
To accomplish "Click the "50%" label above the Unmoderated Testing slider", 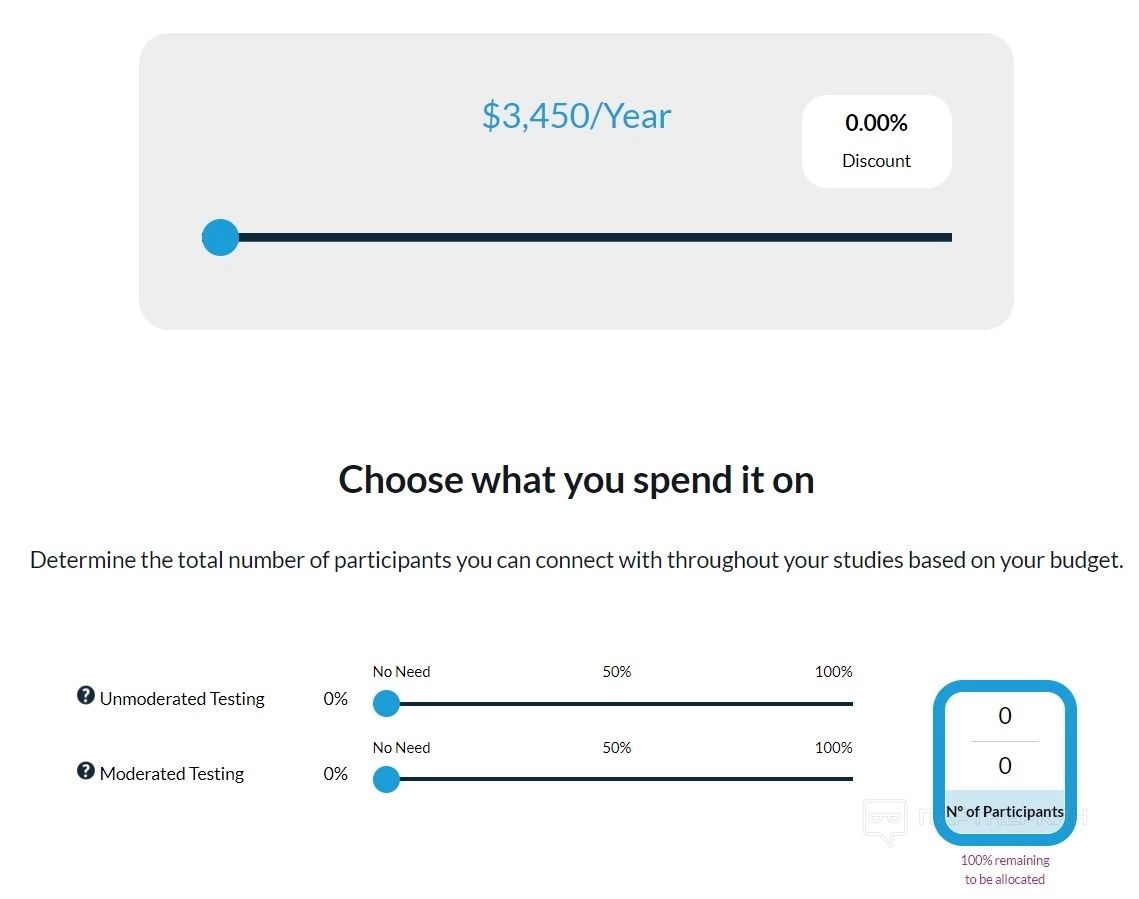I will pyautogui.click(x=617, y=672).
